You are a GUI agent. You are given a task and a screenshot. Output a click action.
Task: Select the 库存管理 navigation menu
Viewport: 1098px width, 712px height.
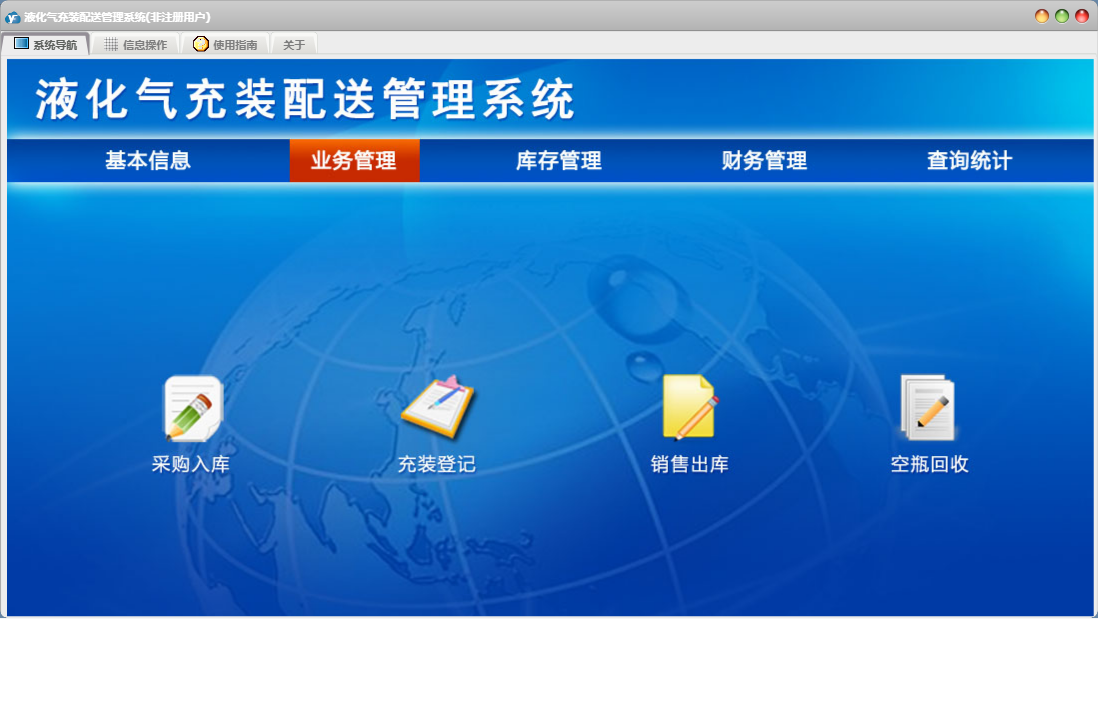559,160
